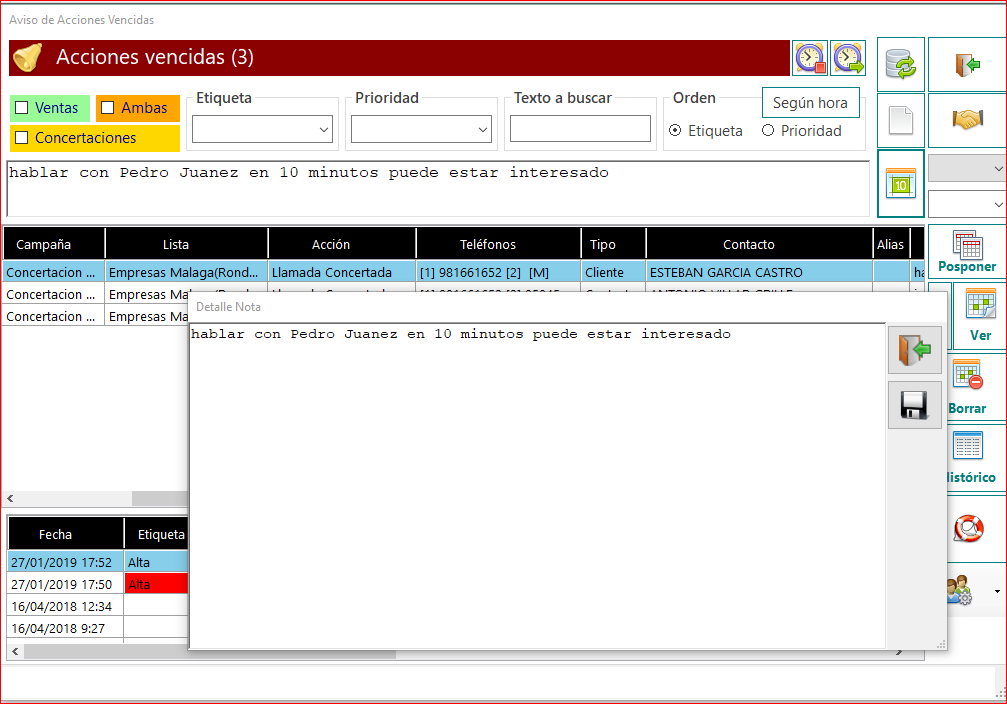Click the Teléfonos column header
The width and height of the screenshot is (1007, 704).
pyautogui.click(x=498, y=244)
